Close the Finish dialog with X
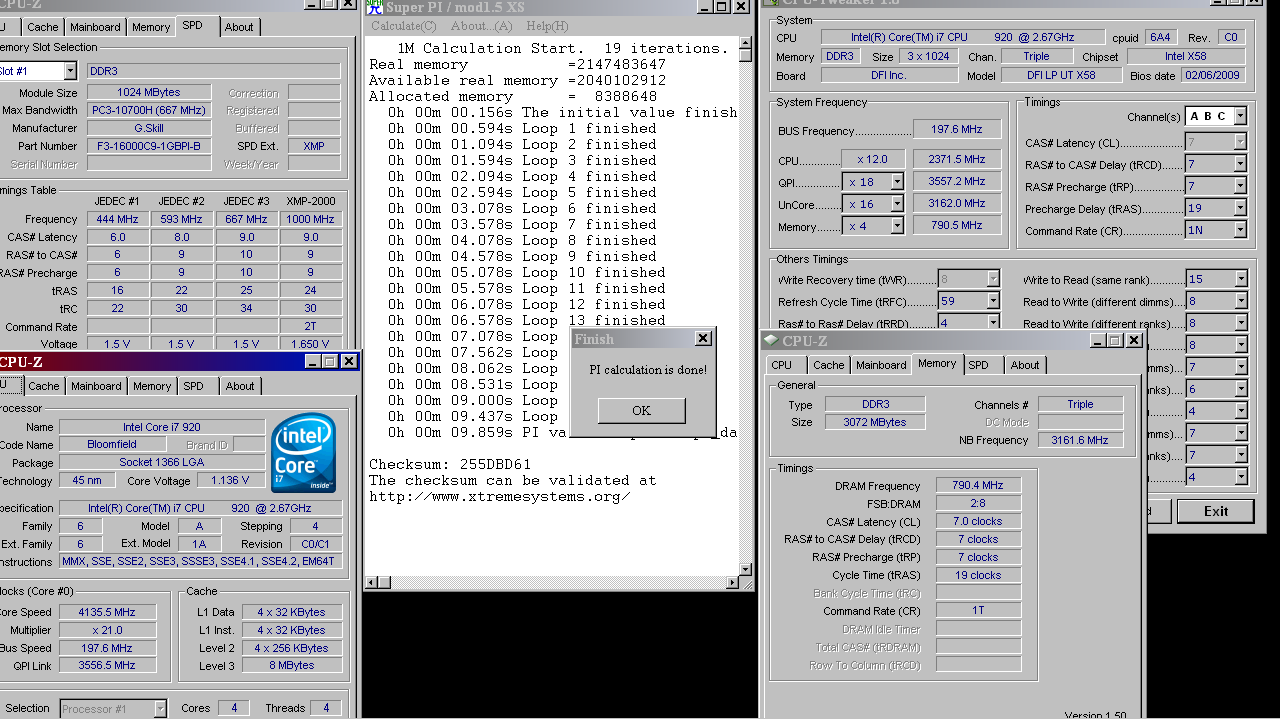Screen dimensions: 1280x720 pos(703,339)
